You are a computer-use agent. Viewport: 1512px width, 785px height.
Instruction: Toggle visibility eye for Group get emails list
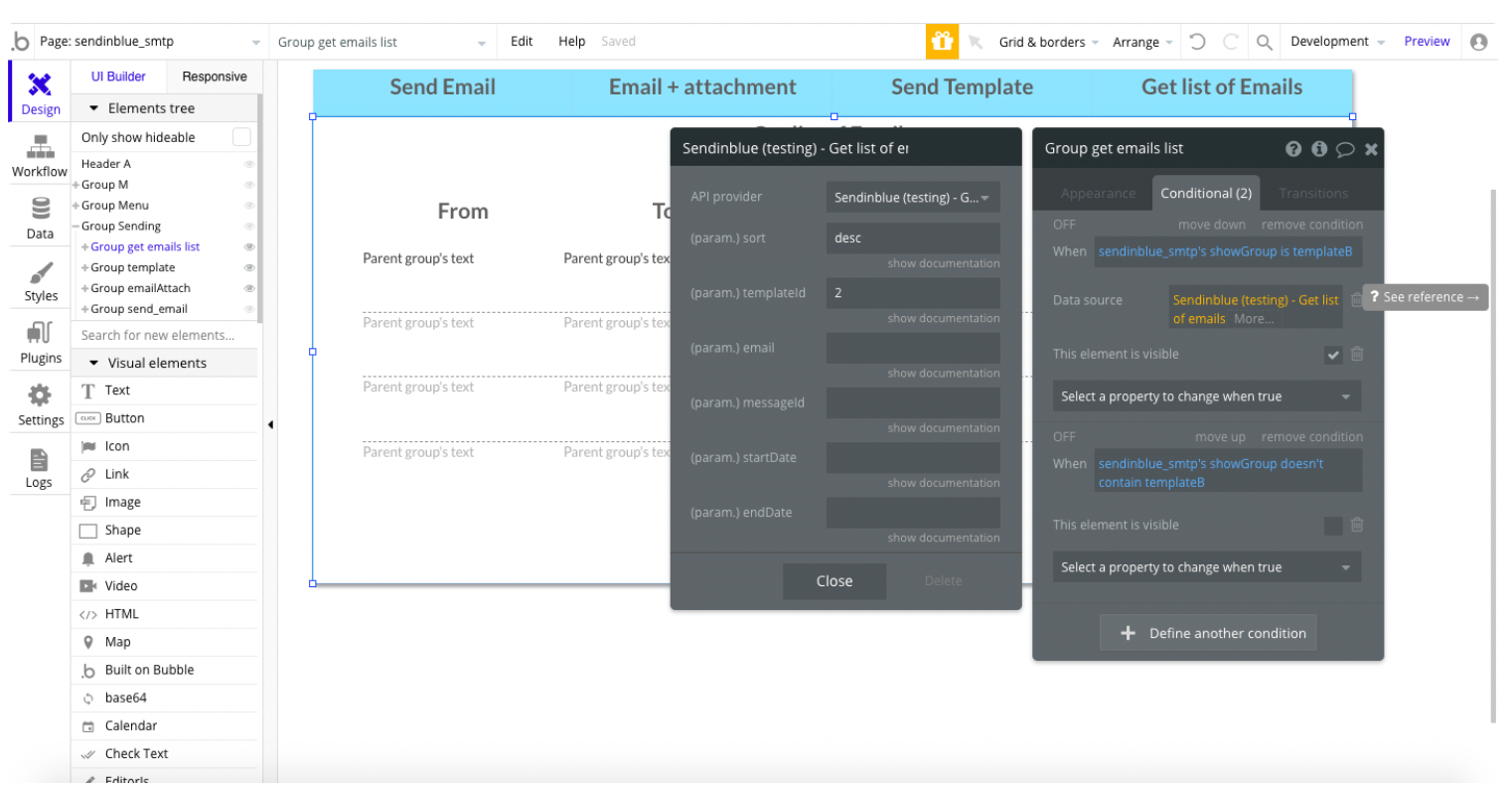point(249,247)
